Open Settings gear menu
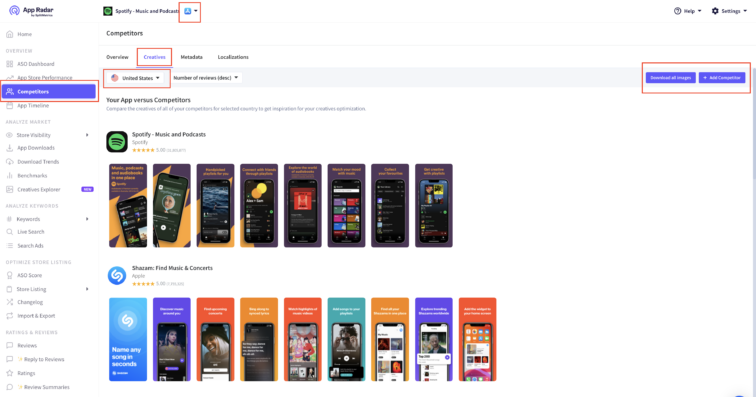The image size is (756, 397). [x=729, y=11]
